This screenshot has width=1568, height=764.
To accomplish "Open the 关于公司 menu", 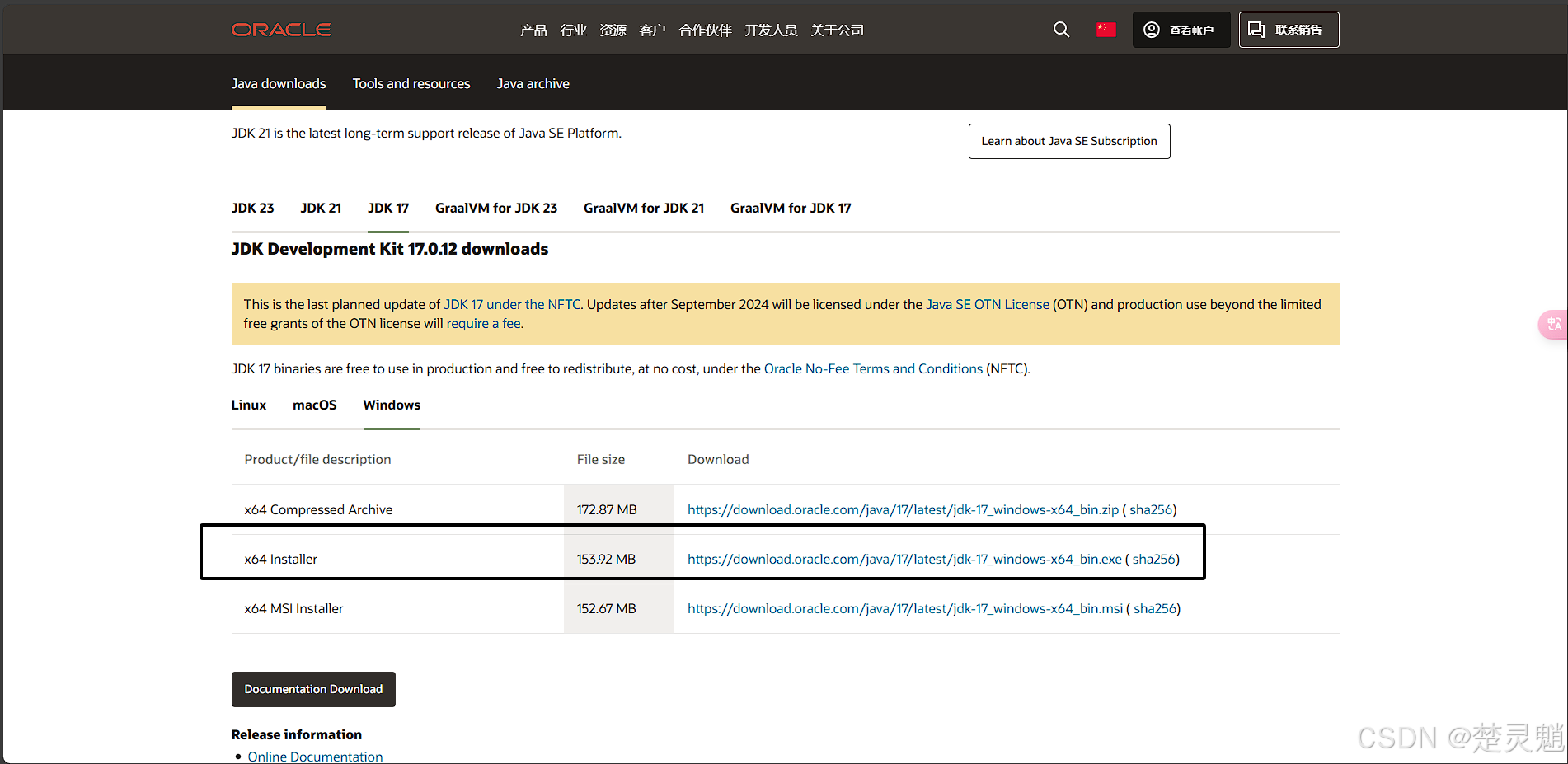I will click(x=837, y=30).
